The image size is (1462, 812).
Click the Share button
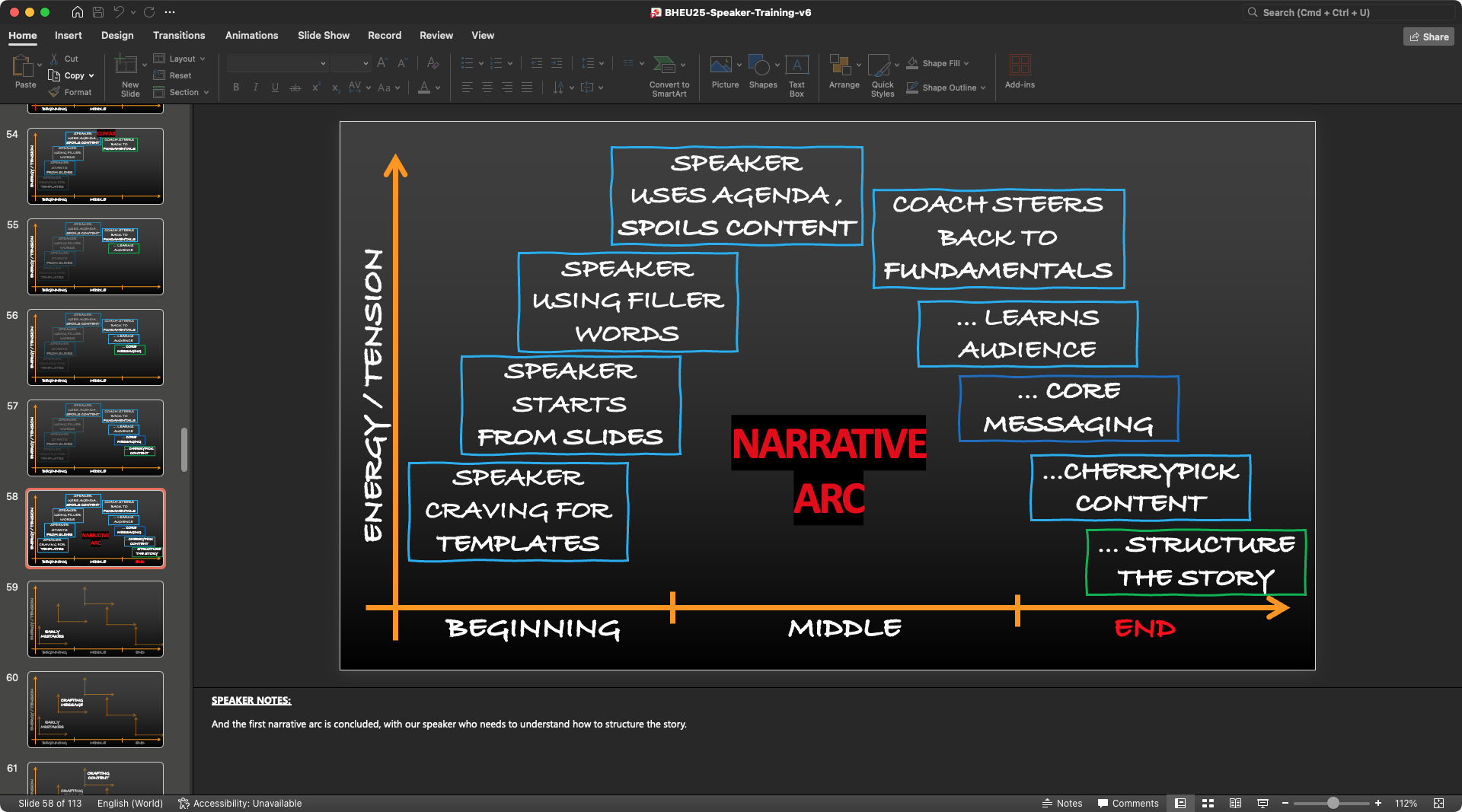pyautogui.click(x=1428, y=37)
